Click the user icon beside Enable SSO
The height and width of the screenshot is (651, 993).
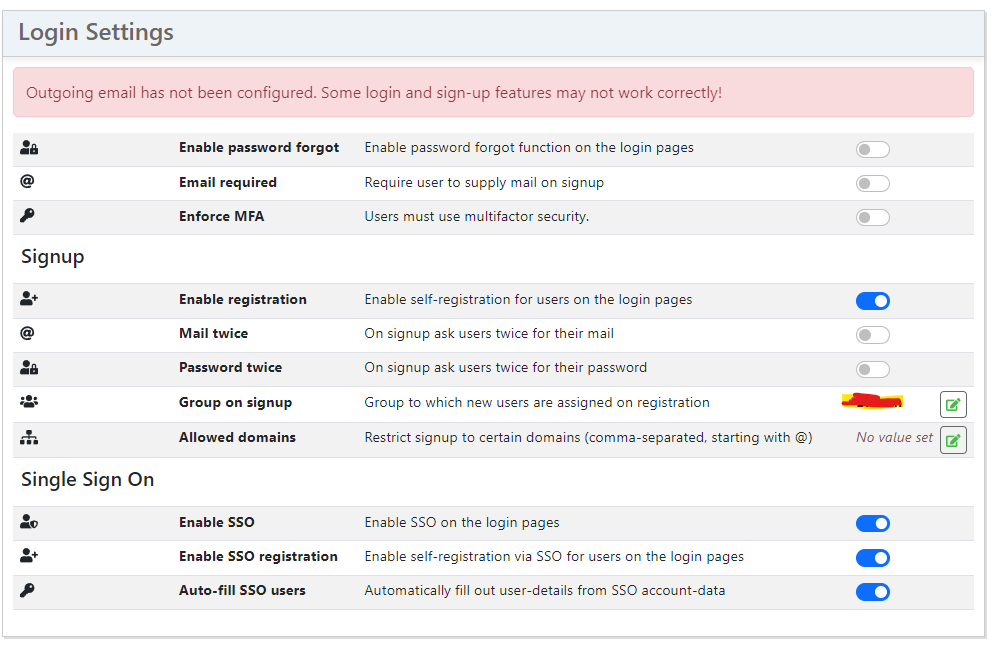pos(28,522)
